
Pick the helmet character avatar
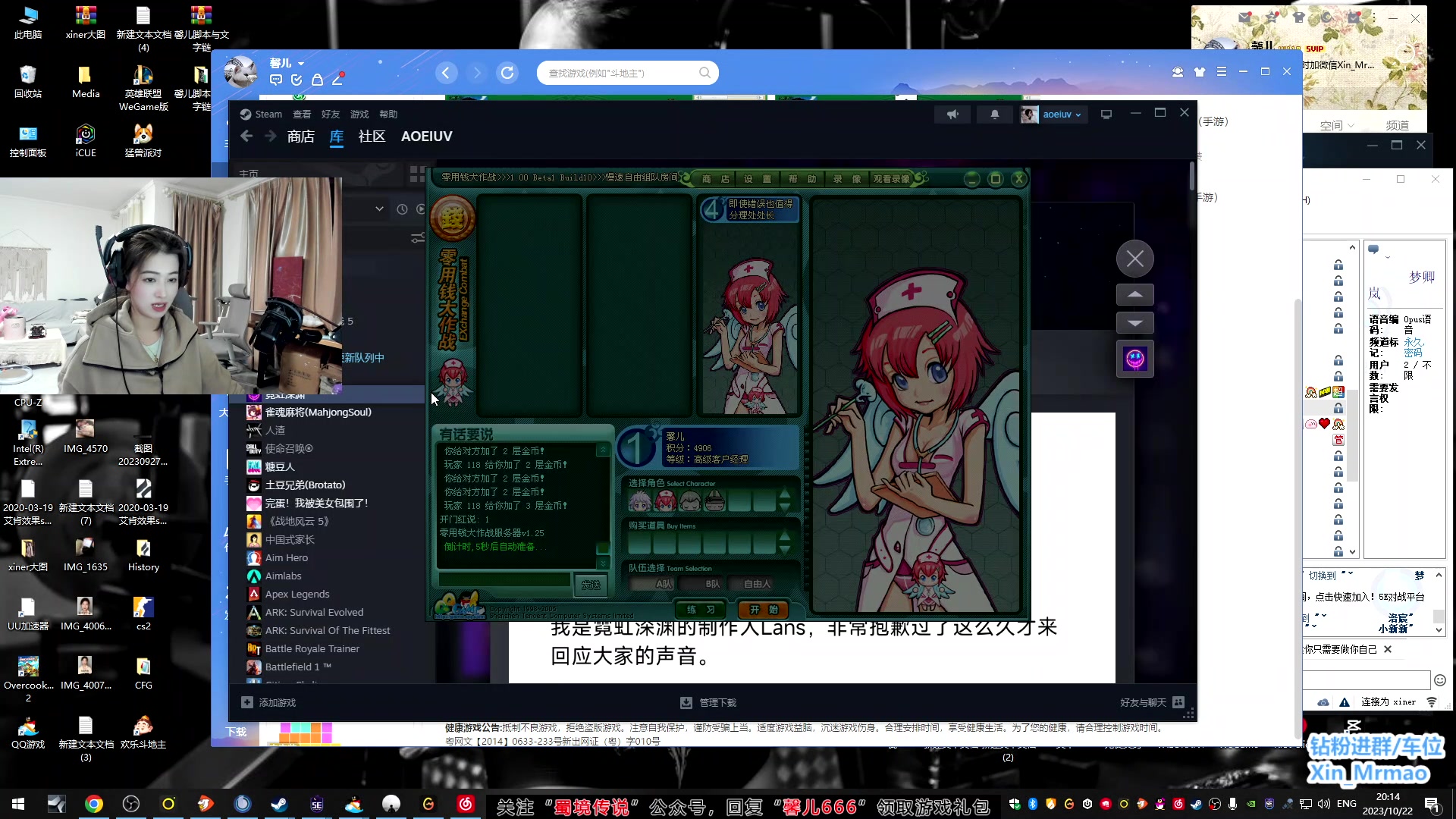(715, 500)
